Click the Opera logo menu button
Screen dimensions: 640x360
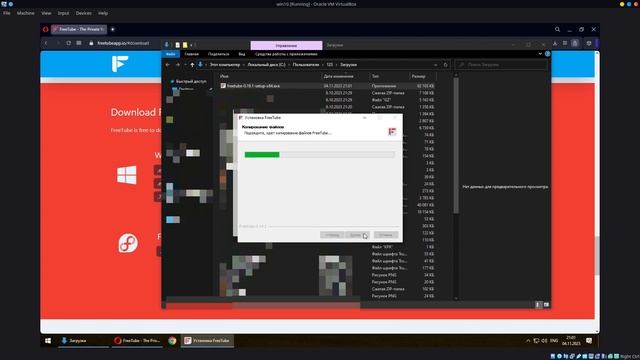(45, 29)
